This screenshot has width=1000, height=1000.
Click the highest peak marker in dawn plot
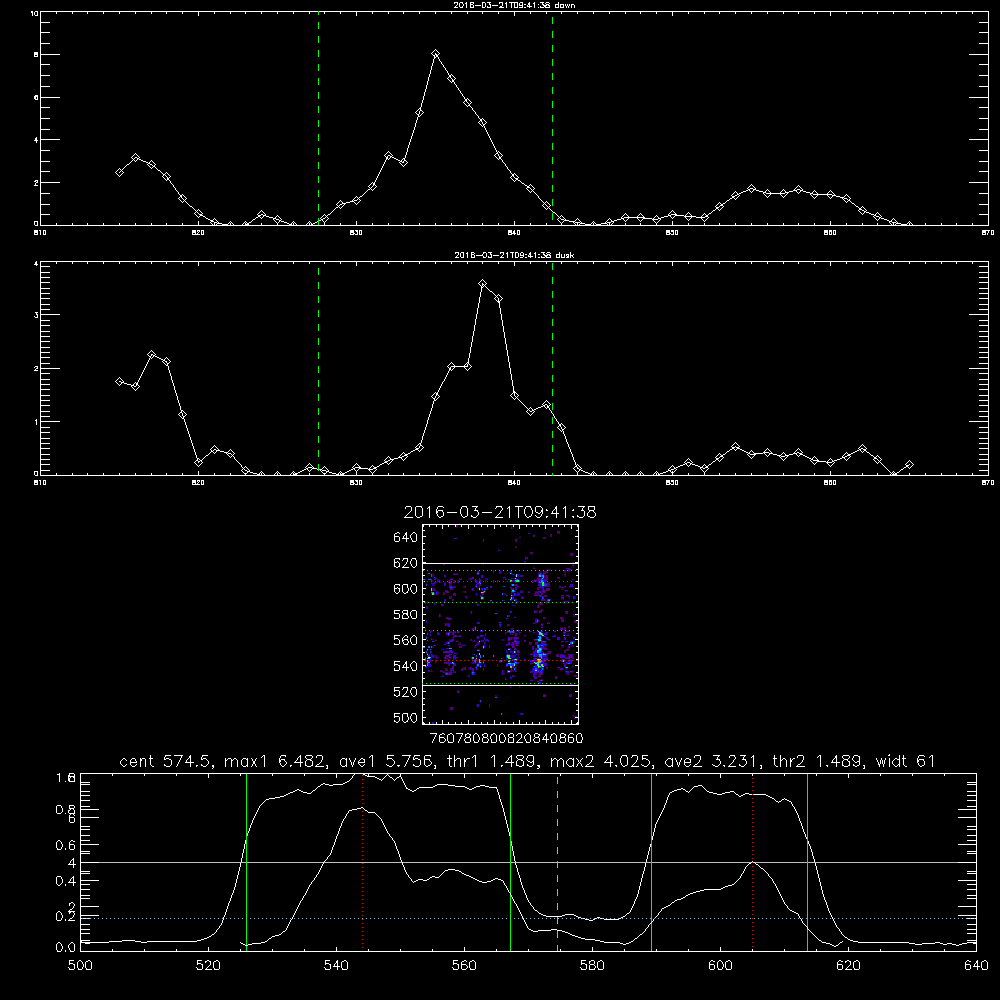(436, 54)
